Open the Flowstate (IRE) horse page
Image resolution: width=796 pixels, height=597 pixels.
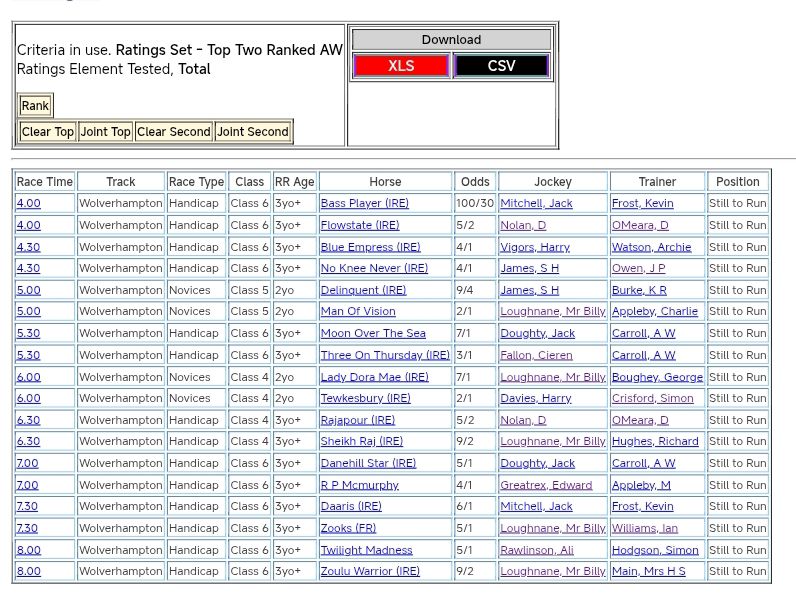pos(359,225)
